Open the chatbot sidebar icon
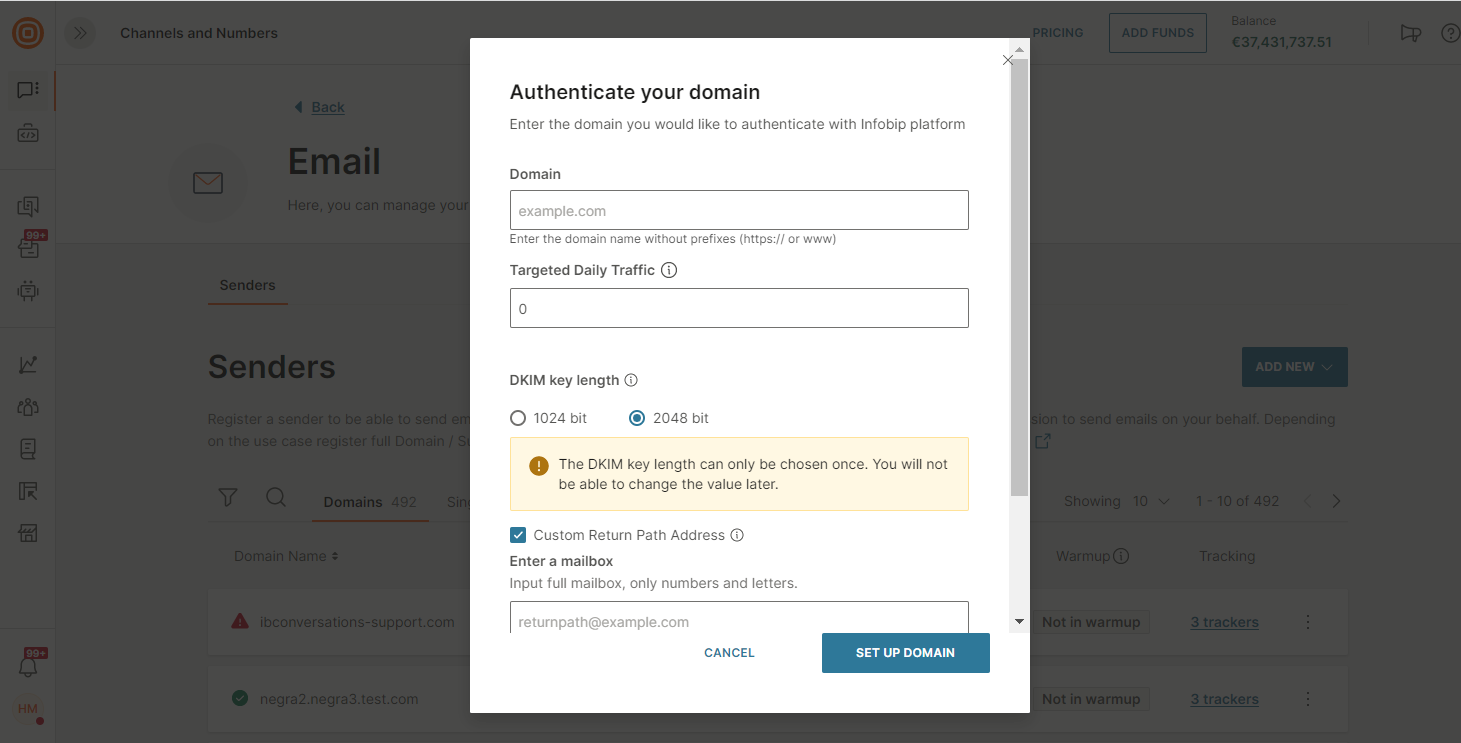This screenshot has width=1461, height=743. [x=28, y=291]
